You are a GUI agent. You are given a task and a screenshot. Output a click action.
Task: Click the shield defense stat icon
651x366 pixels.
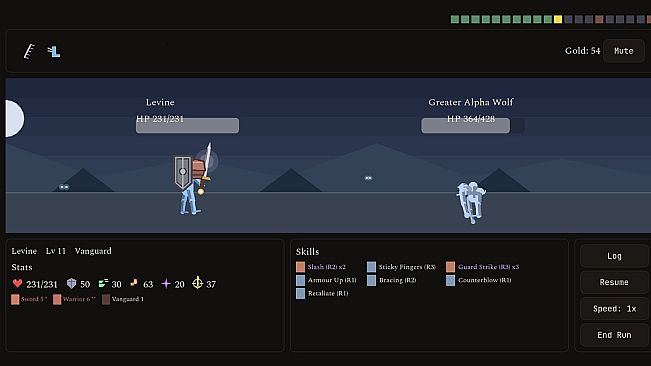71,283
